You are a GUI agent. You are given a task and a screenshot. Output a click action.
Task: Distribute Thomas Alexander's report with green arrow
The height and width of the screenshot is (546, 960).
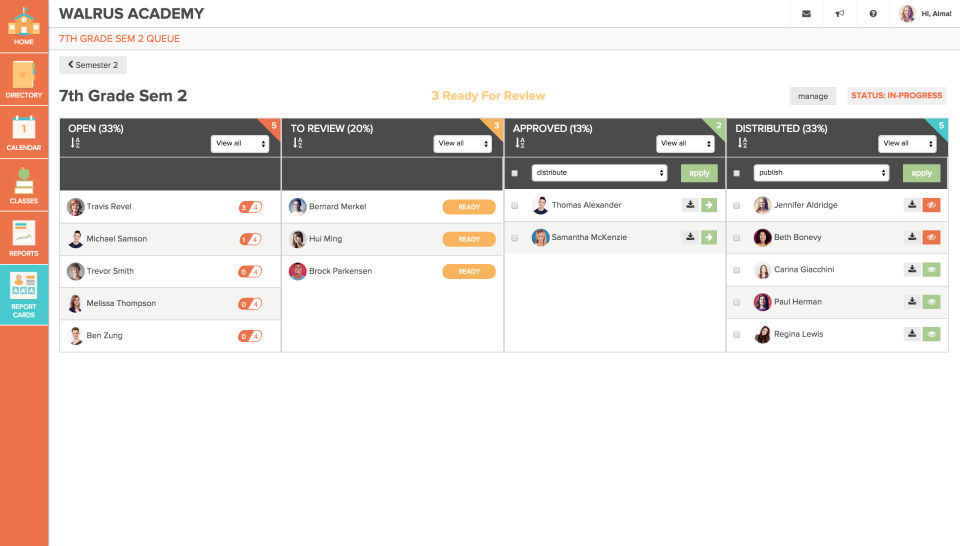click(x=709, y=205)
